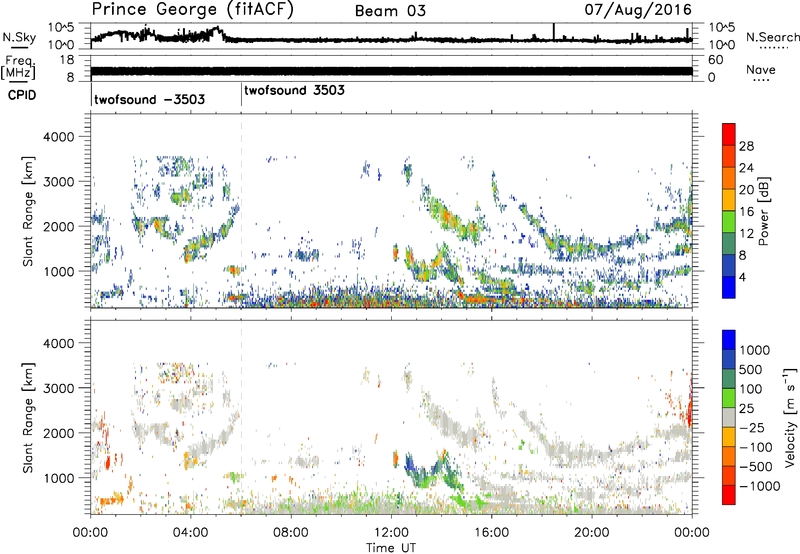
Task: Click the power colorbar blue segment
Action: [x=729, y=287]
